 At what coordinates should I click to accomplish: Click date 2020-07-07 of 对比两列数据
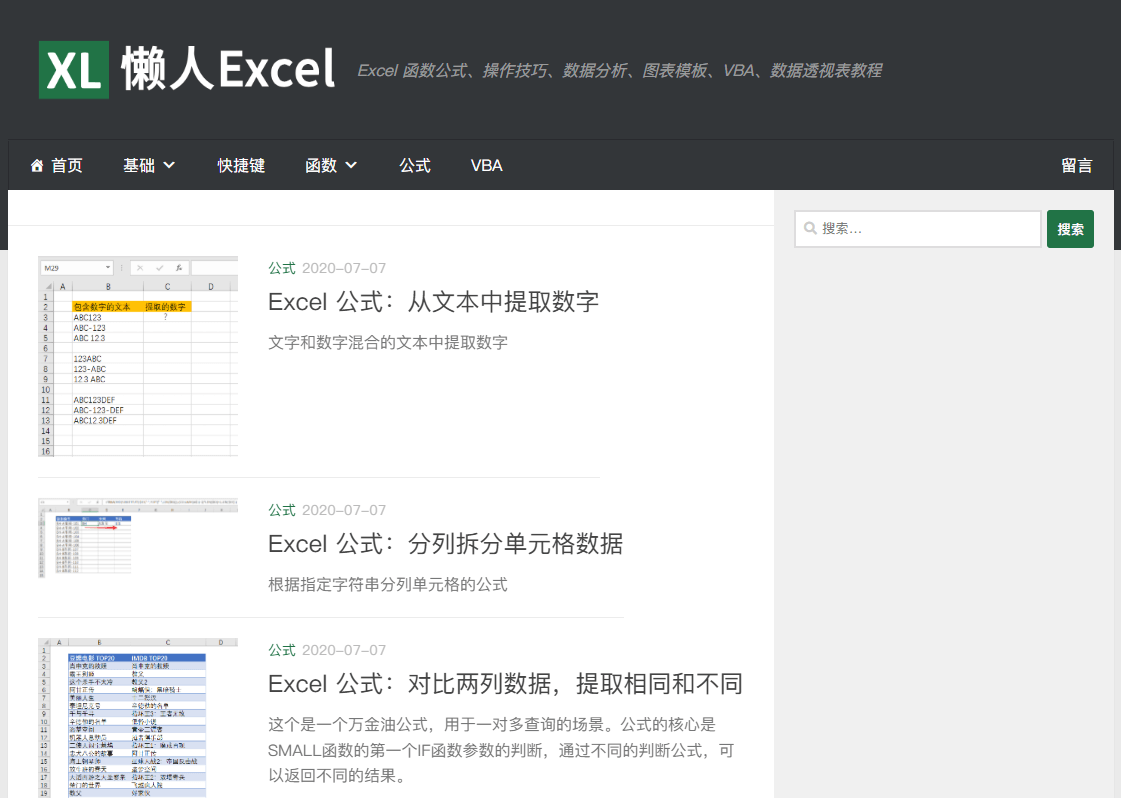point(344,650)
